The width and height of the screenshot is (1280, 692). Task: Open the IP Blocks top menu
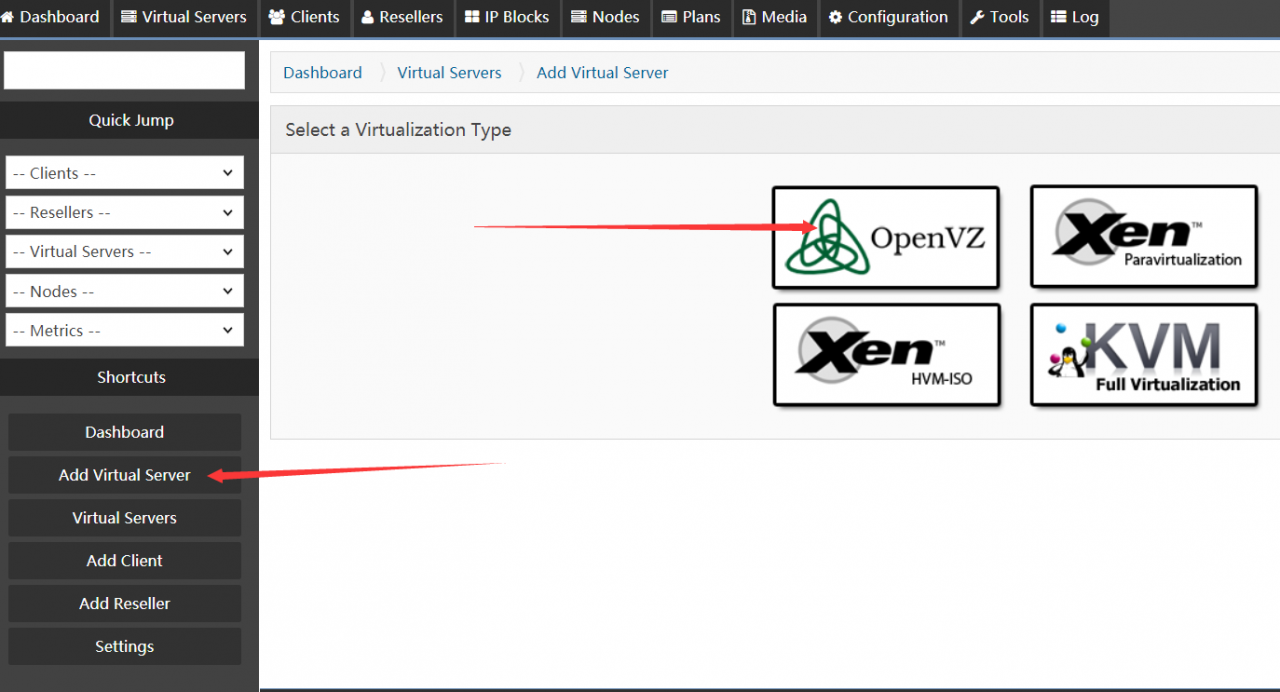coord(507,17)
